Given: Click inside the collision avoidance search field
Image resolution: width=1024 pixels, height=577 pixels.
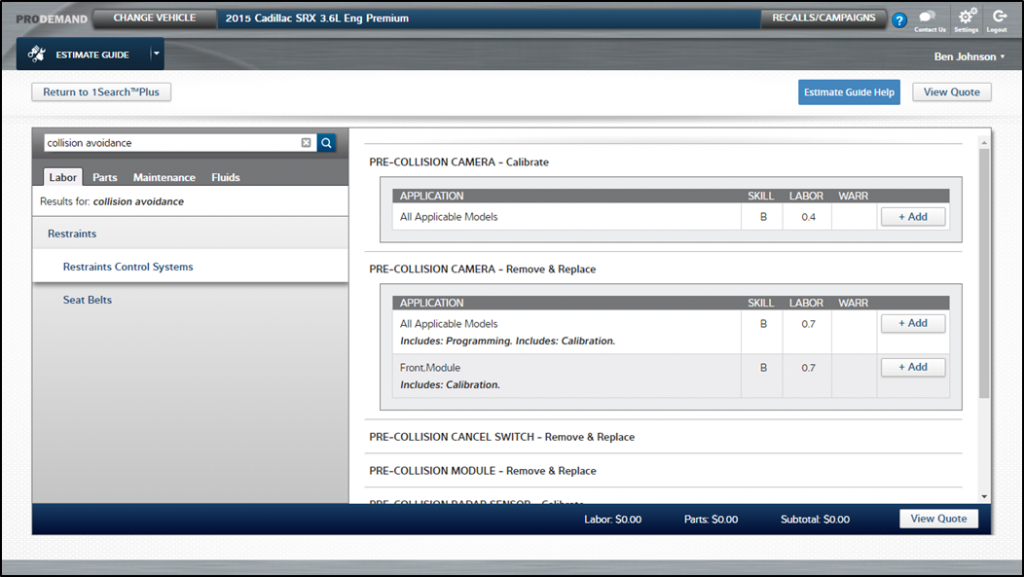Looking at the screenshot, I should (170, 143).
